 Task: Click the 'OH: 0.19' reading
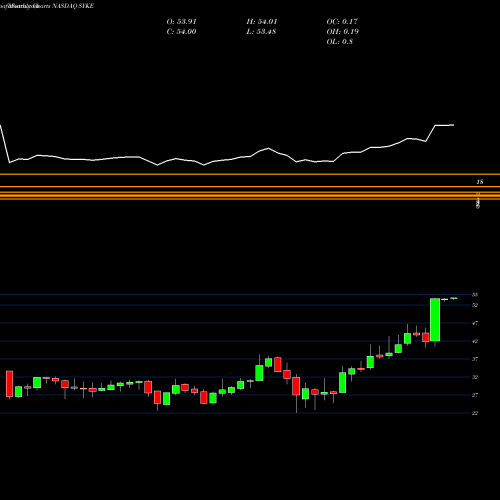342,32
